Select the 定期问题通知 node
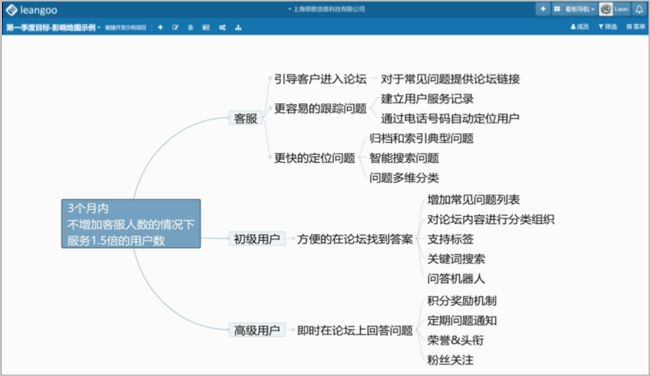The width and height of the screenshot is (650, 376). (x=462, y=320)
